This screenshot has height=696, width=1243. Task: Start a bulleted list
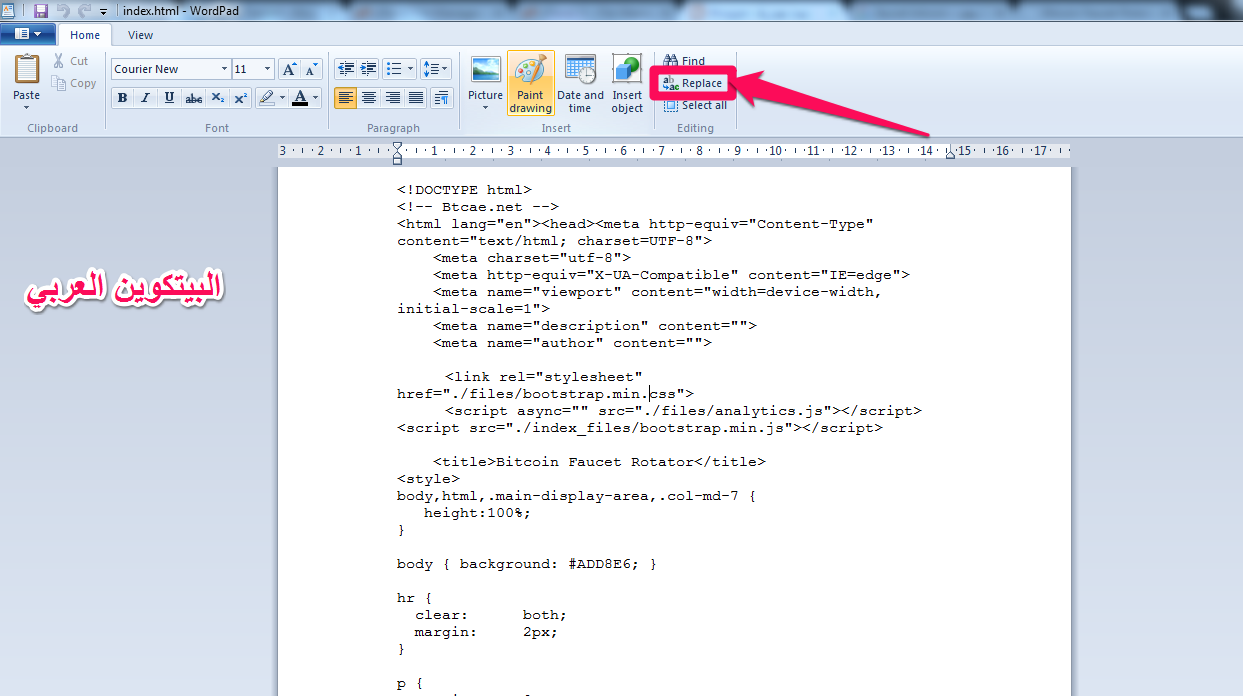393,69
